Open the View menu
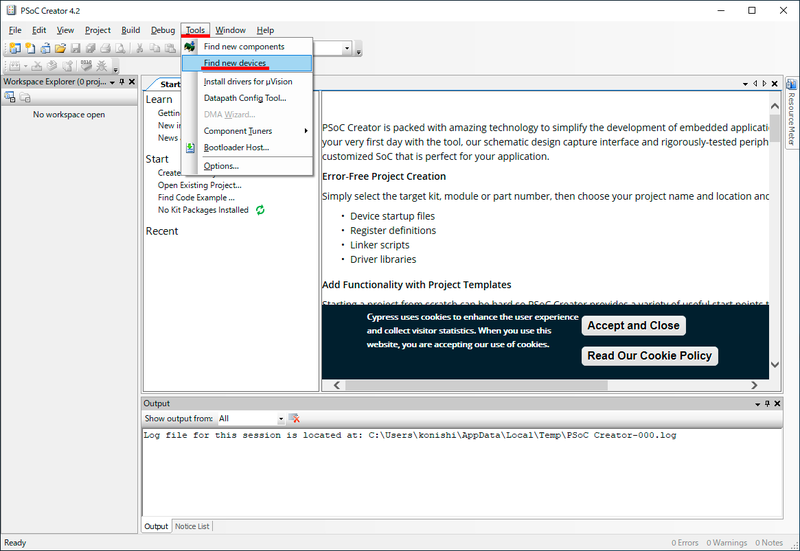Screen dimensions: 800x551 (65, 30)
